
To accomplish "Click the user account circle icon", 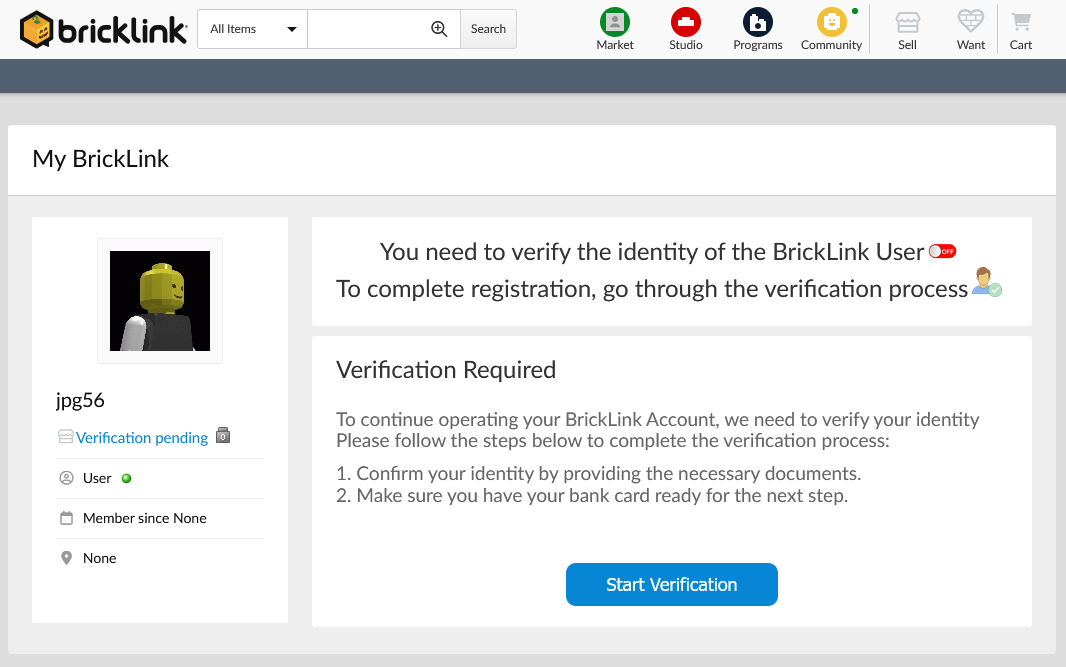I will click(67, 478).
